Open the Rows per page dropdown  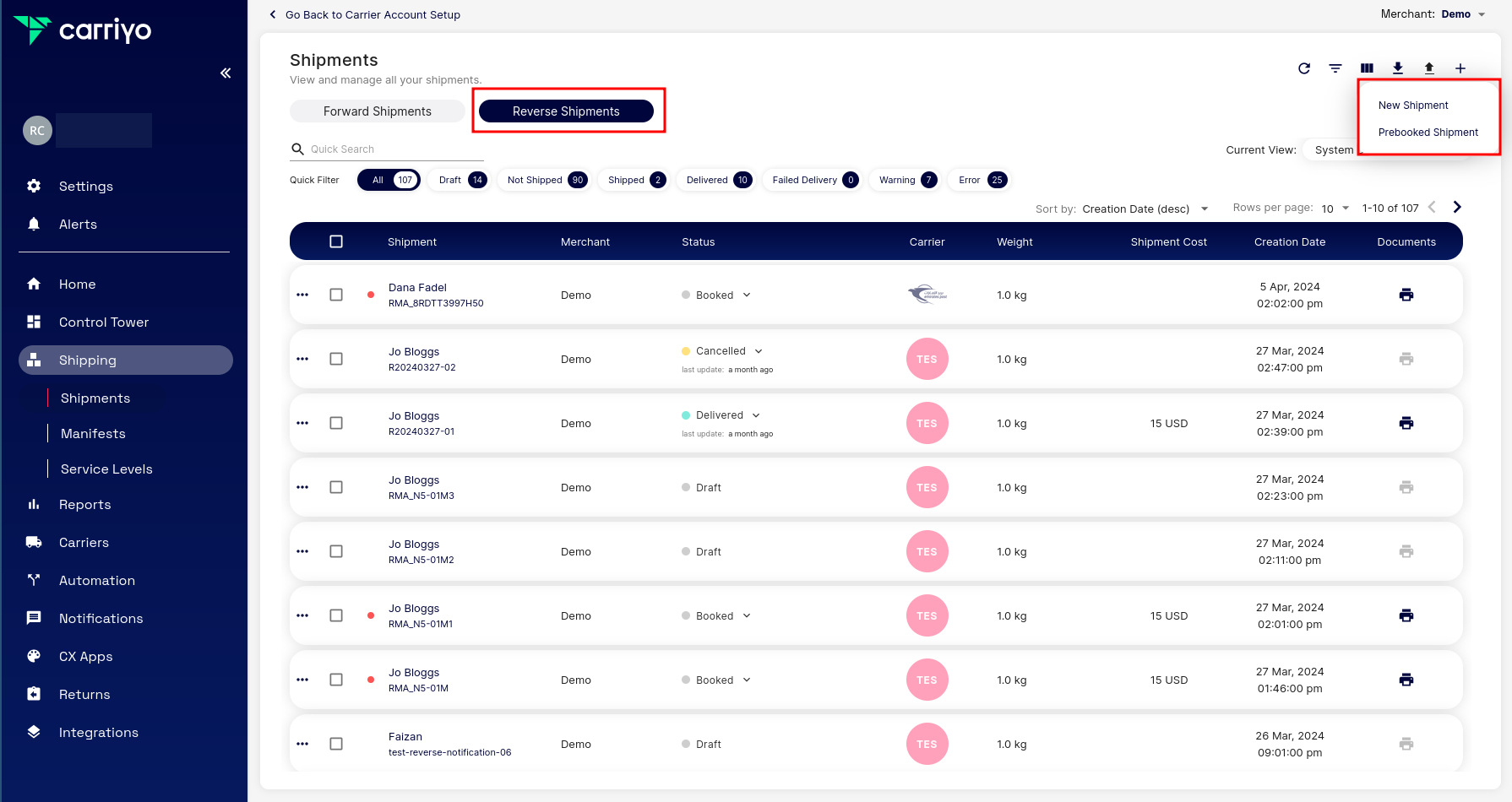pyautogui.click(x=1335, y=208)
